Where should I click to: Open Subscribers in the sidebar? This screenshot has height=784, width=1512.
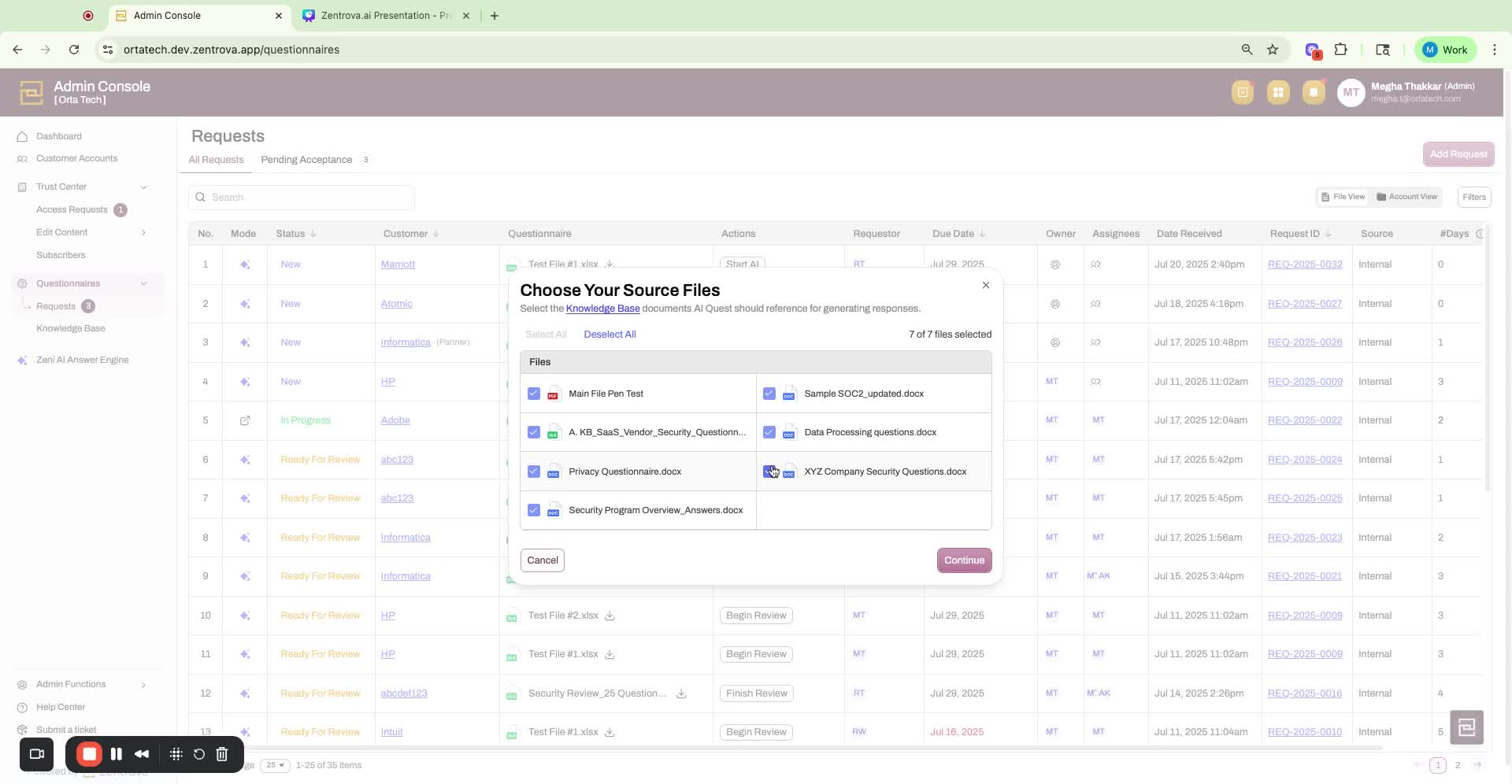(61, 255)
